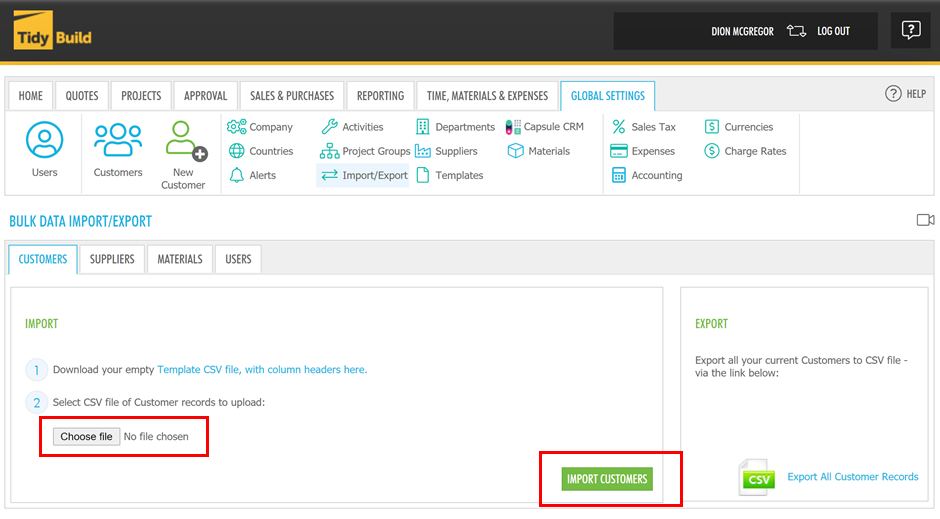
Task: Click the video camera help icon
Action: pos(925,220)
